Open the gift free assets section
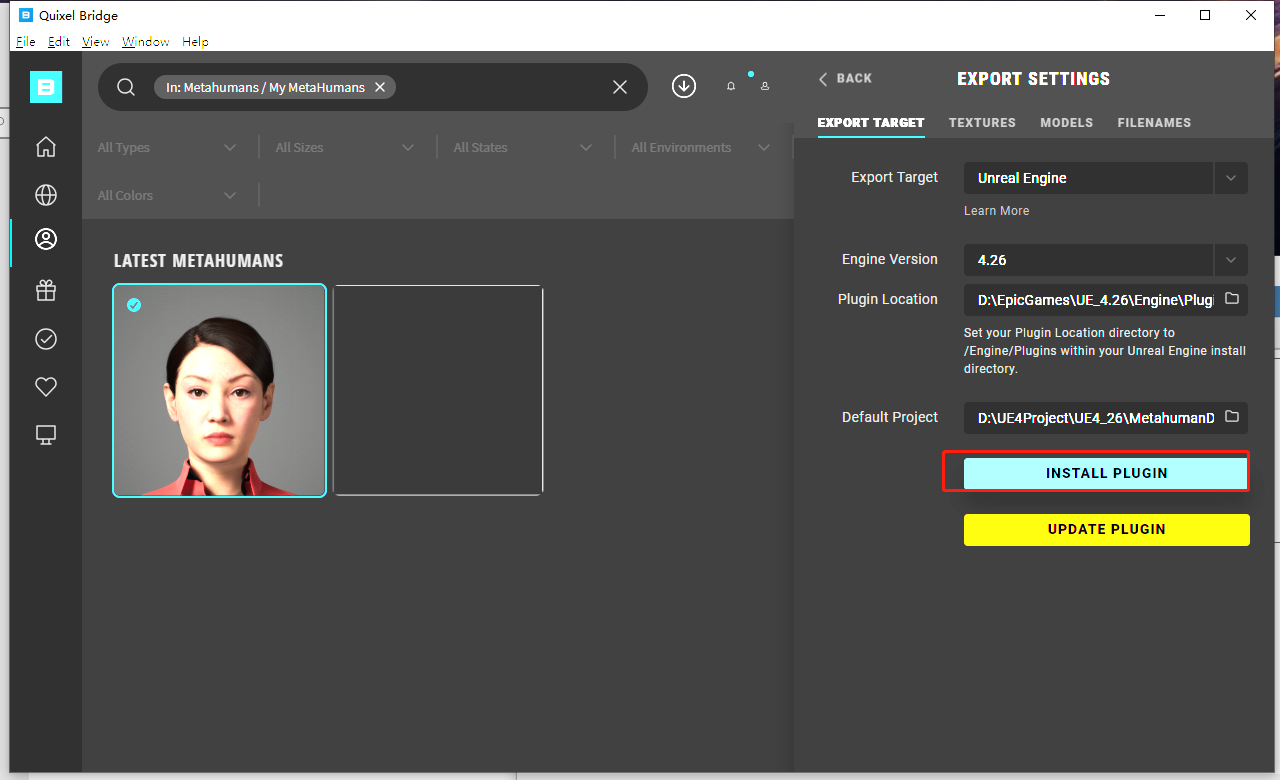This screenshot has height=780, width=1280. 46,291
